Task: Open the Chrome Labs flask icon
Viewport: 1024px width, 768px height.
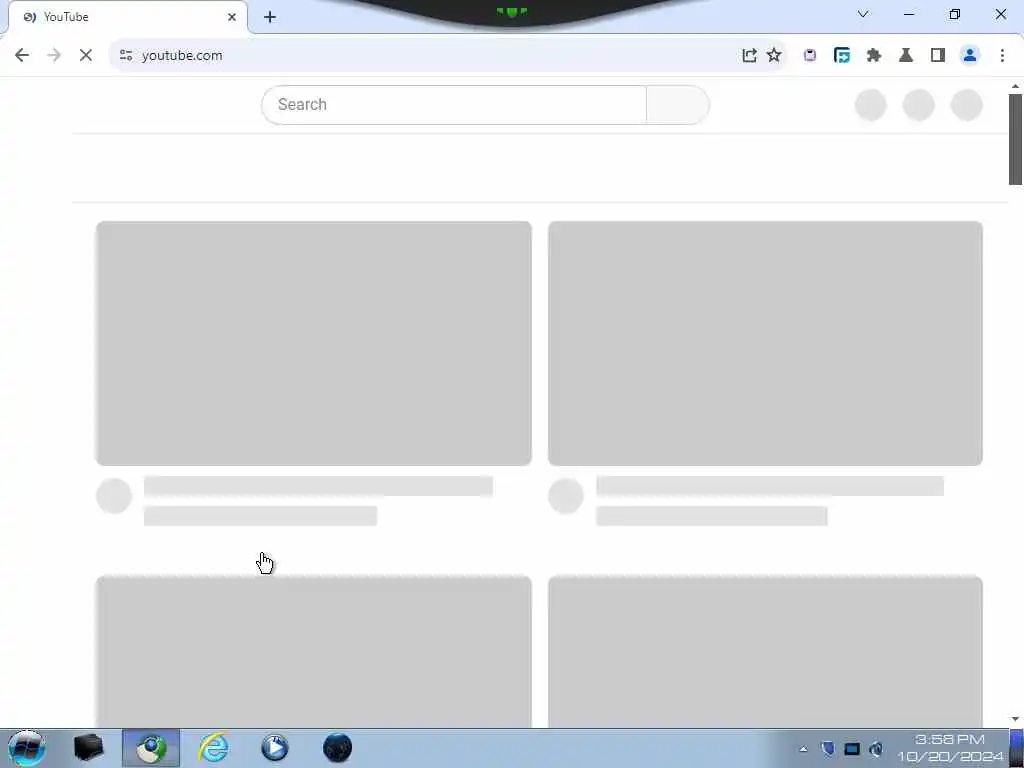Action: 906,56
